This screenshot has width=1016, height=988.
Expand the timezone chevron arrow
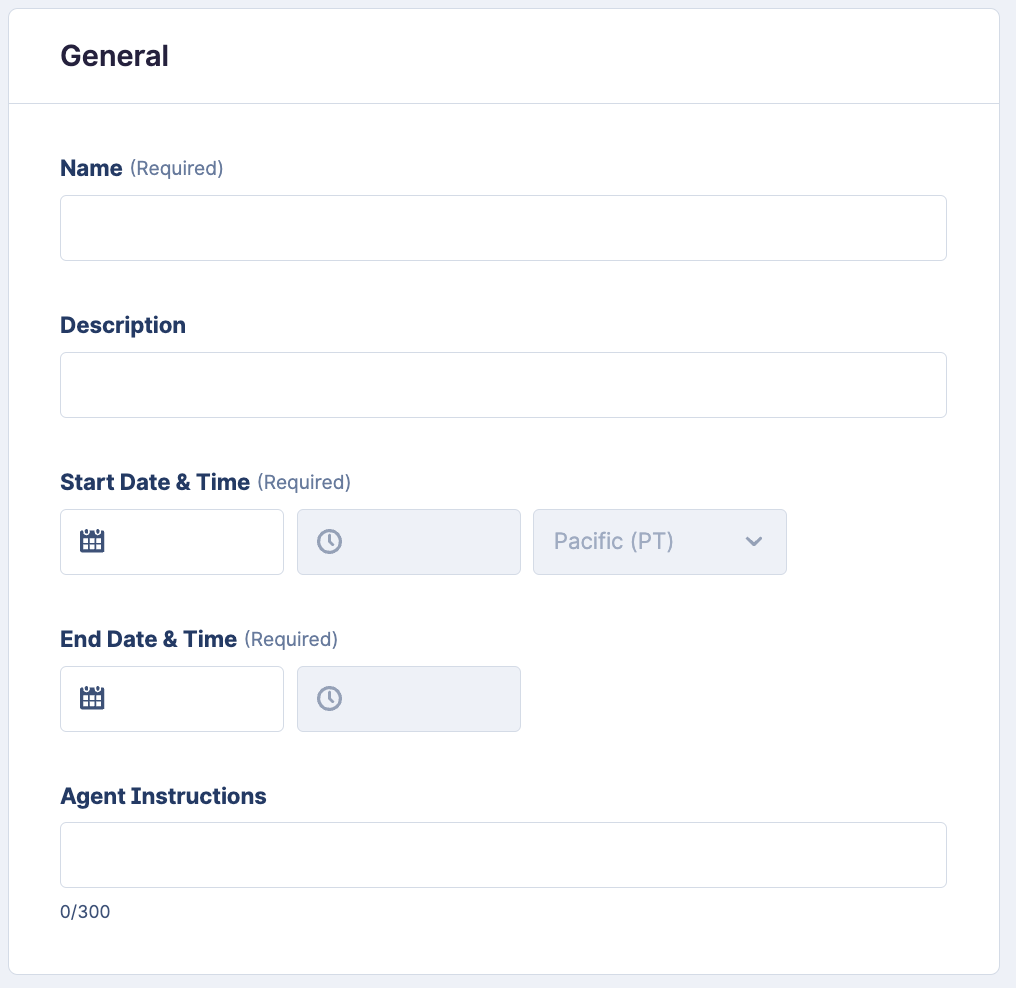point(754,542)
